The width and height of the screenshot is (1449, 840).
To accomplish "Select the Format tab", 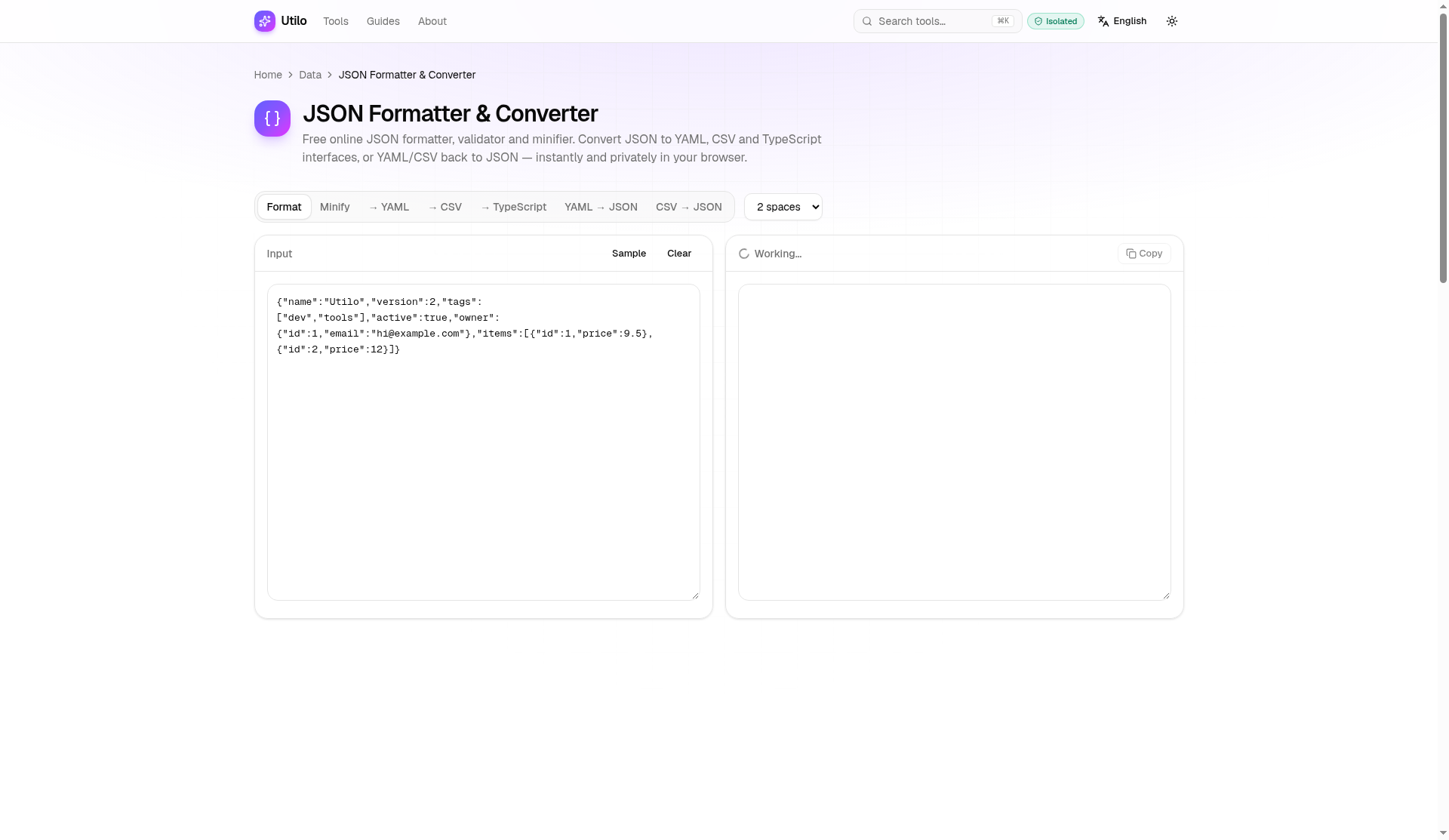I will coord(284,207).
